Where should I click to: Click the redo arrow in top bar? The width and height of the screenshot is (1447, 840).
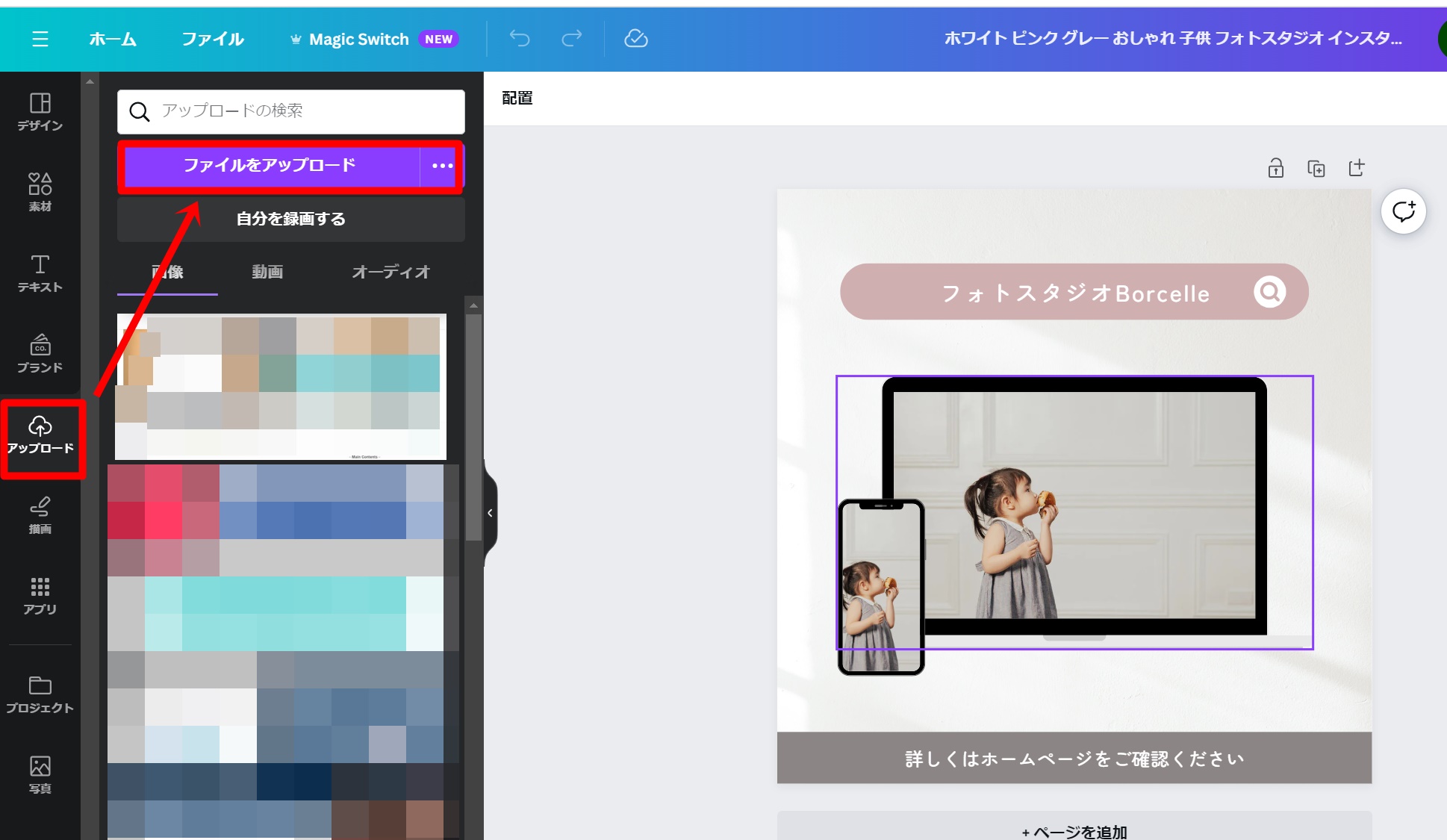point(572,38)
